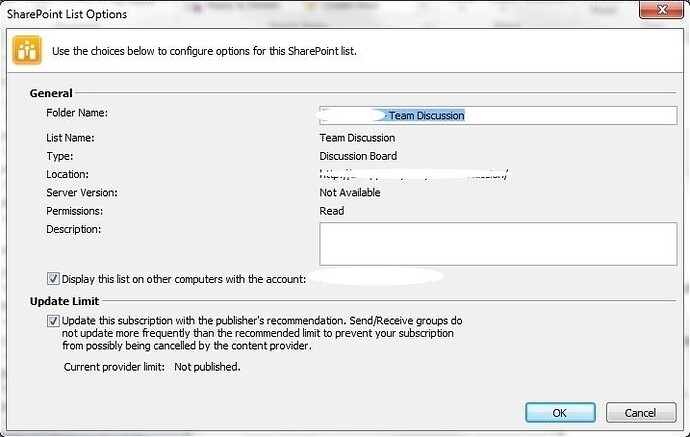The image size is (690, 437).
Task: Click the Folder Name label
Action: pyautogui.click(x=77, y=113)
